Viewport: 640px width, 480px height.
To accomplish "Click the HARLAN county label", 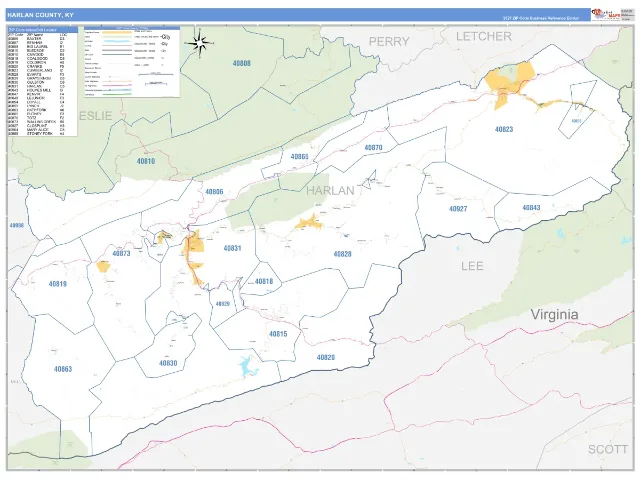I will pos(330,191).
